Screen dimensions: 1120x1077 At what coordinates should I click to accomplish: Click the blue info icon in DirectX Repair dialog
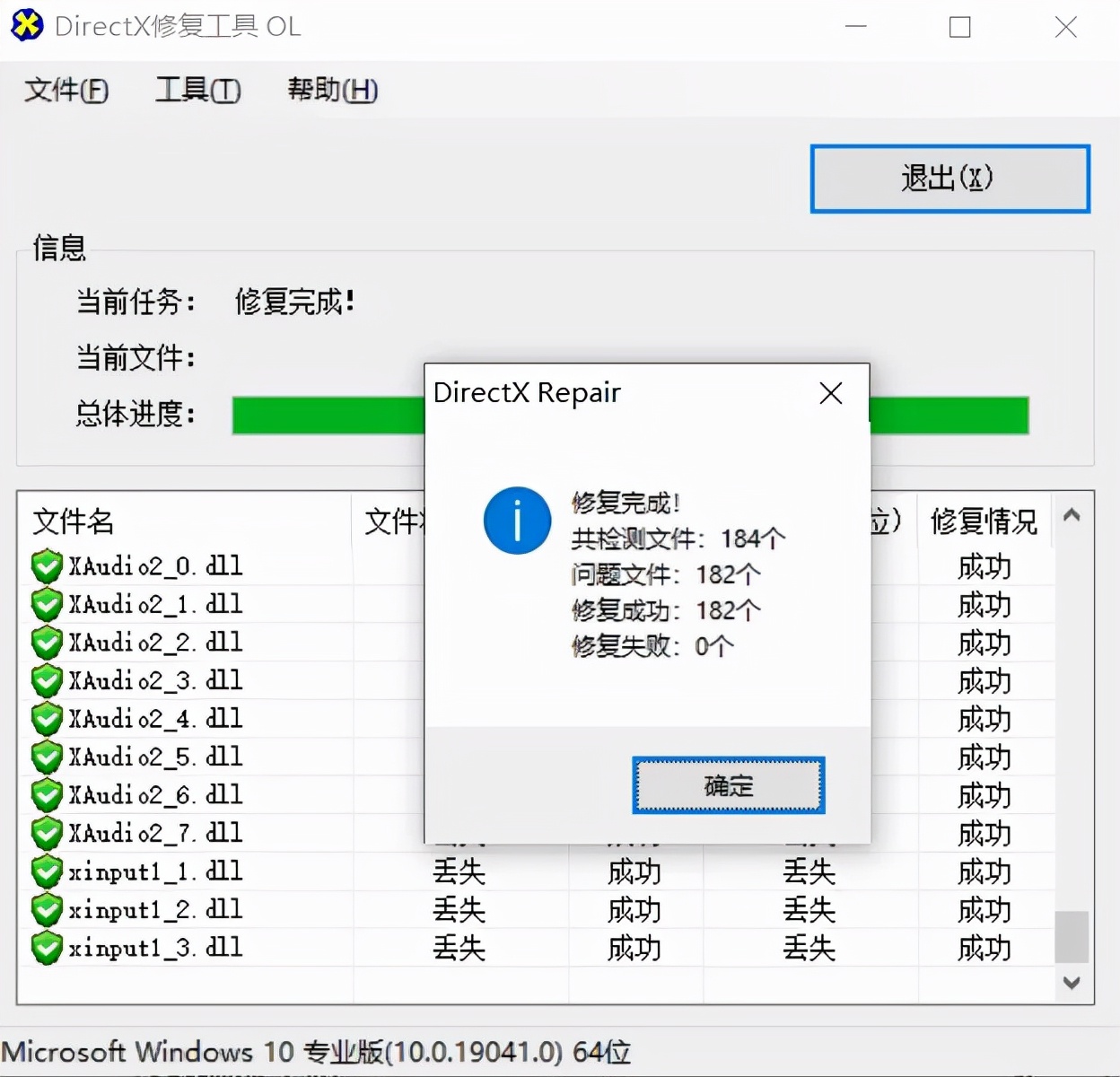[x=517, y=521]
